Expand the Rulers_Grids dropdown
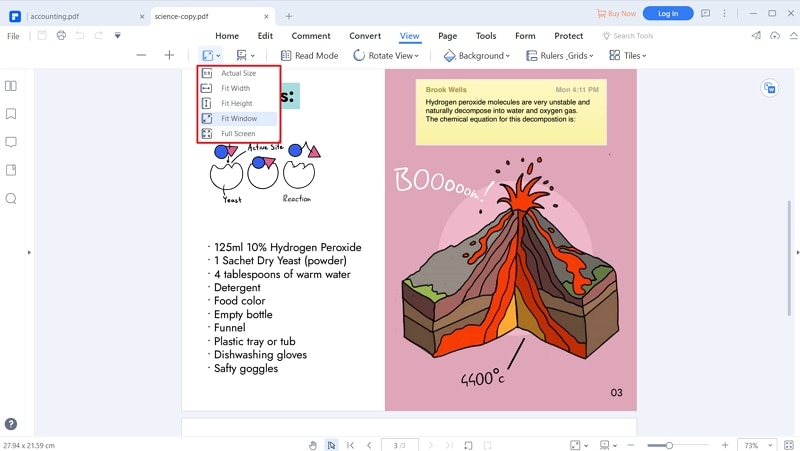This screenshot has height=451, width=800. 560,56
